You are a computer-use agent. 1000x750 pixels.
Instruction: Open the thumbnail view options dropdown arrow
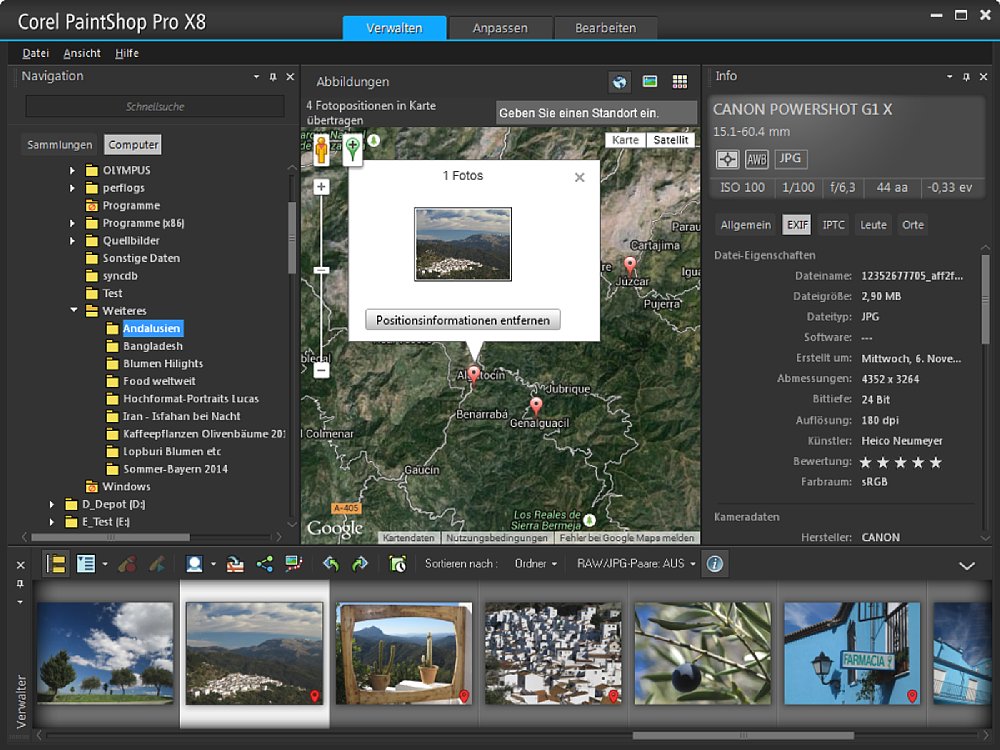pos(105,564)
